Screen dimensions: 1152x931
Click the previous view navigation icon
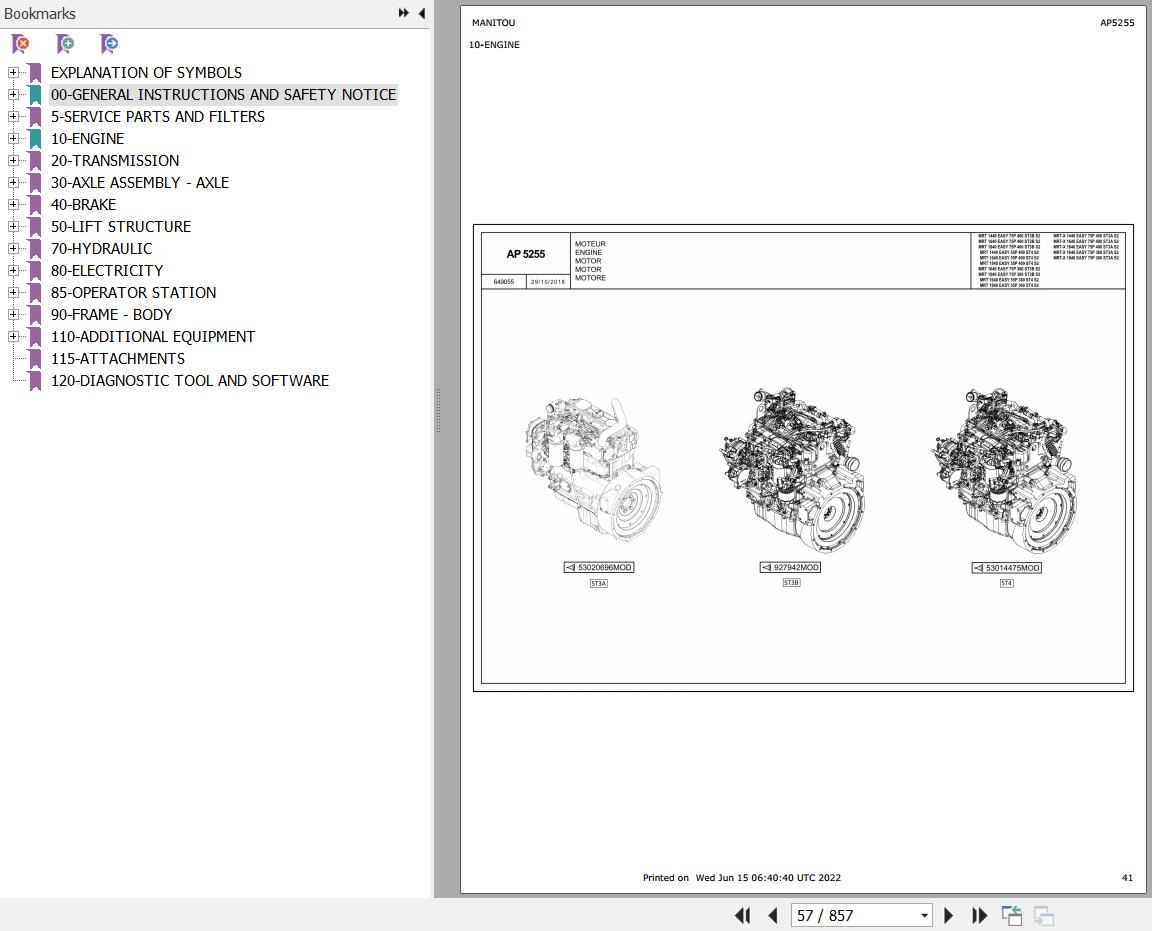coord(1012,916)
